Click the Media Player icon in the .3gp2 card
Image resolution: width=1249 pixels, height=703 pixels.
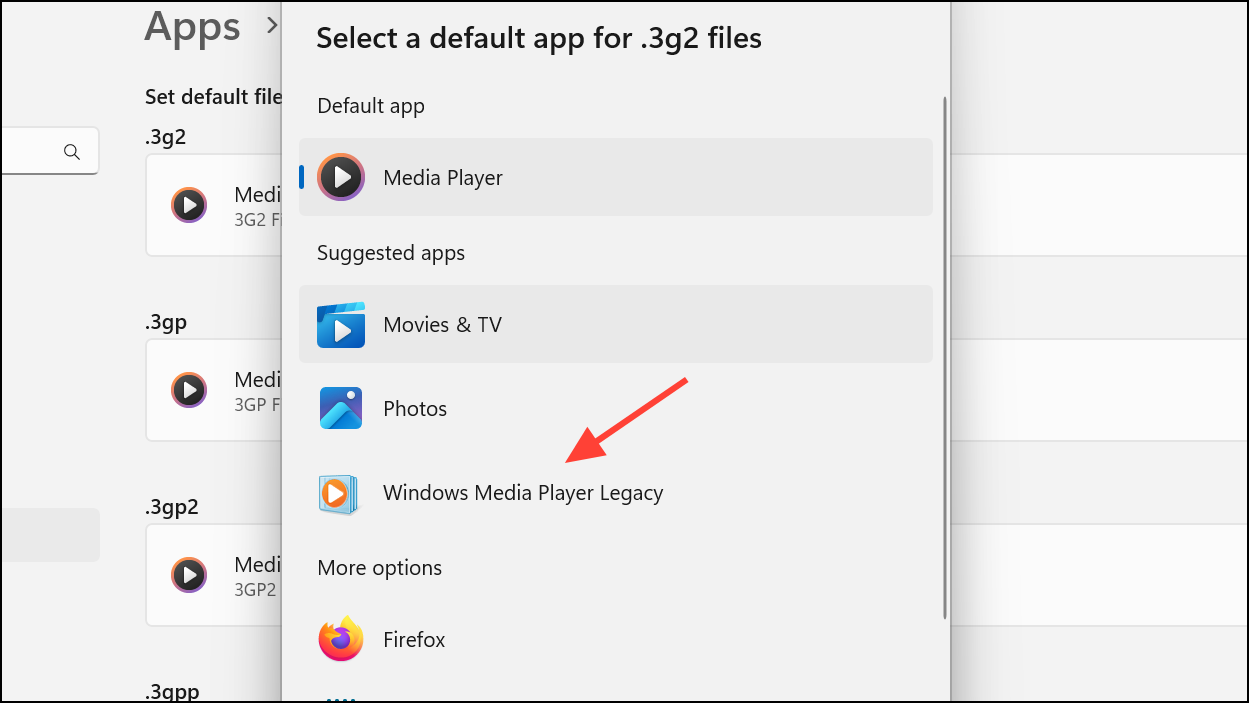coord(189,575)
